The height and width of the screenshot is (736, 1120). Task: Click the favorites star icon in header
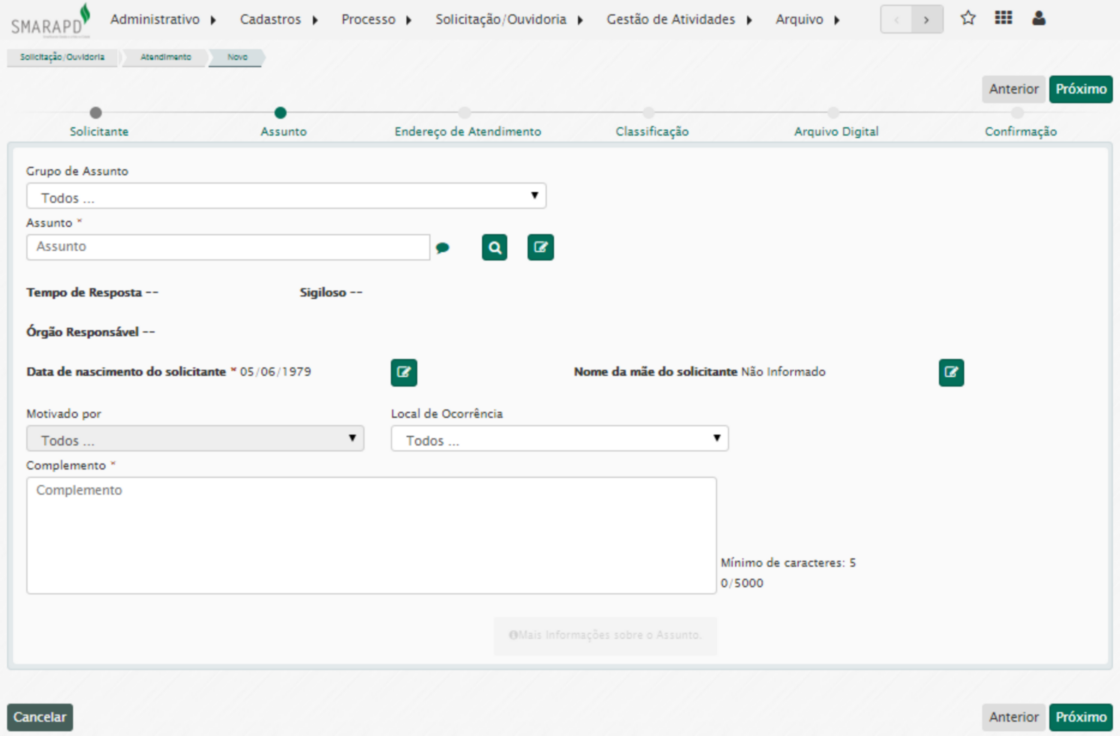point(968,18)
